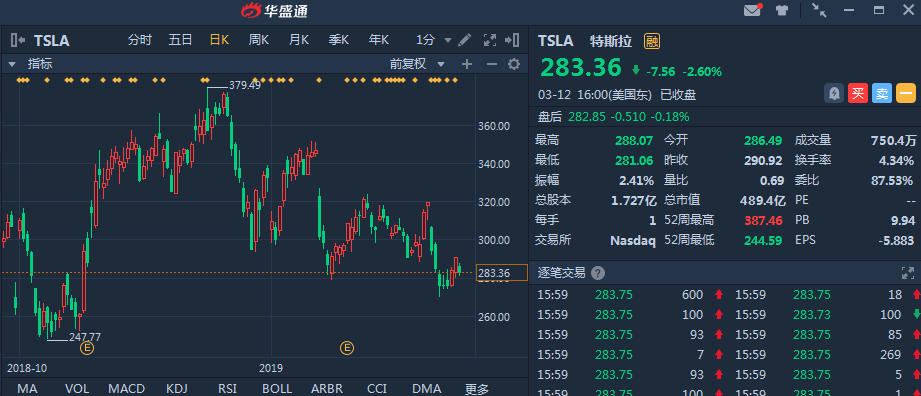
Task: Toggle the DMA indicator
Action: pos(426,389)
